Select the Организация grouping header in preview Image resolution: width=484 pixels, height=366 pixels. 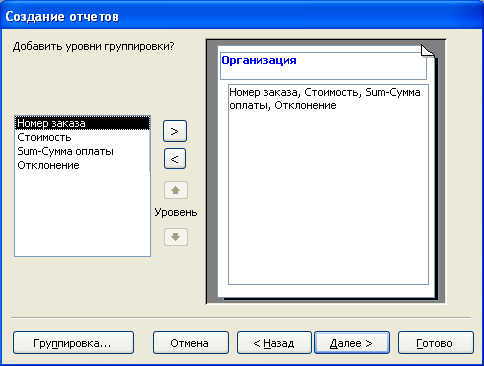pos(323,66)
